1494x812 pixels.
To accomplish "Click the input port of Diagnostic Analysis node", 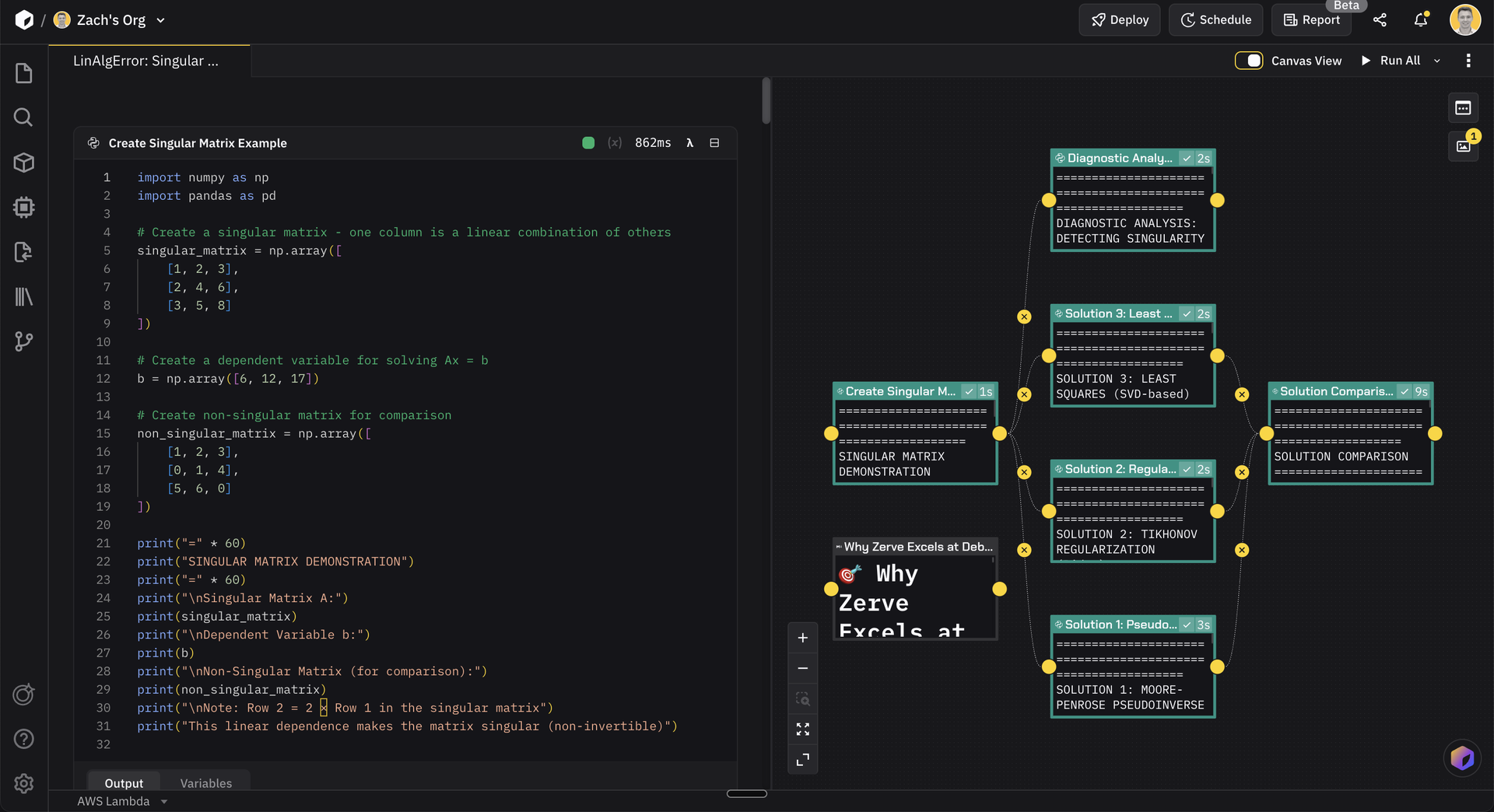I will coord(1049,200).
